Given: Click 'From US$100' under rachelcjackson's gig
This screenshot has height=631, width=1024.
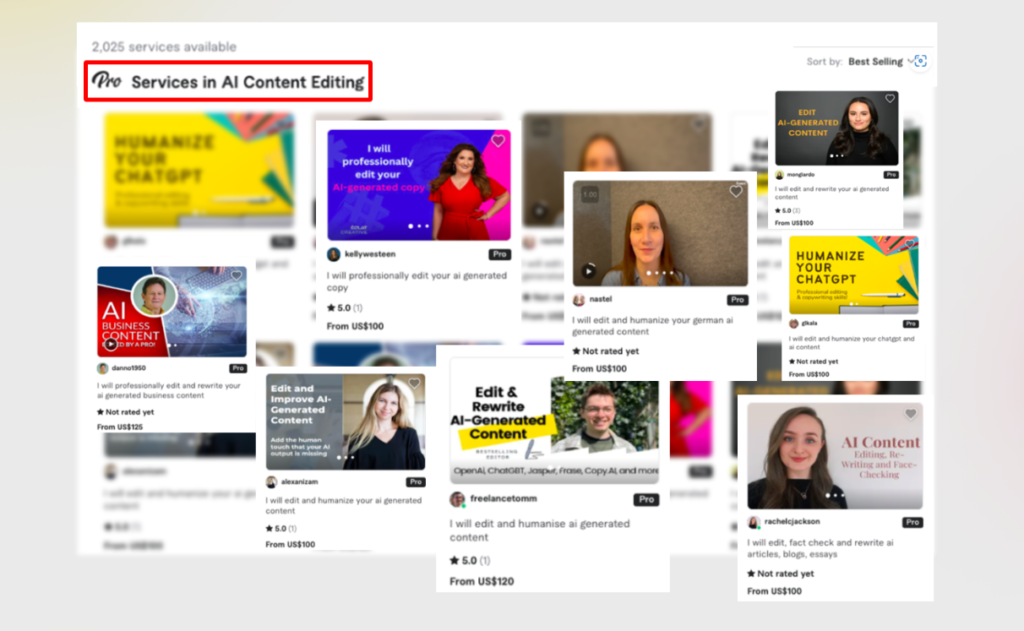Looking at the screenshot, I should tap(775, 591).
